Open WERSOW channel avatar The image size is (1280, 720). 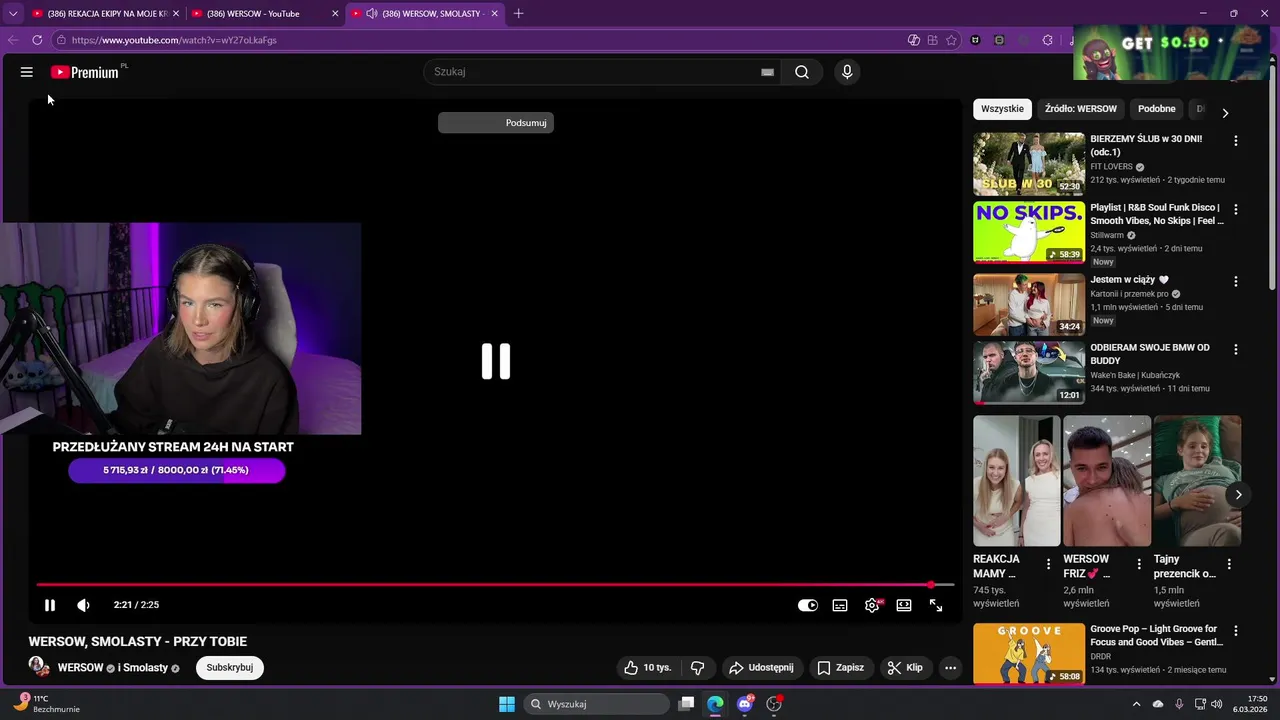tap(39, 667)
